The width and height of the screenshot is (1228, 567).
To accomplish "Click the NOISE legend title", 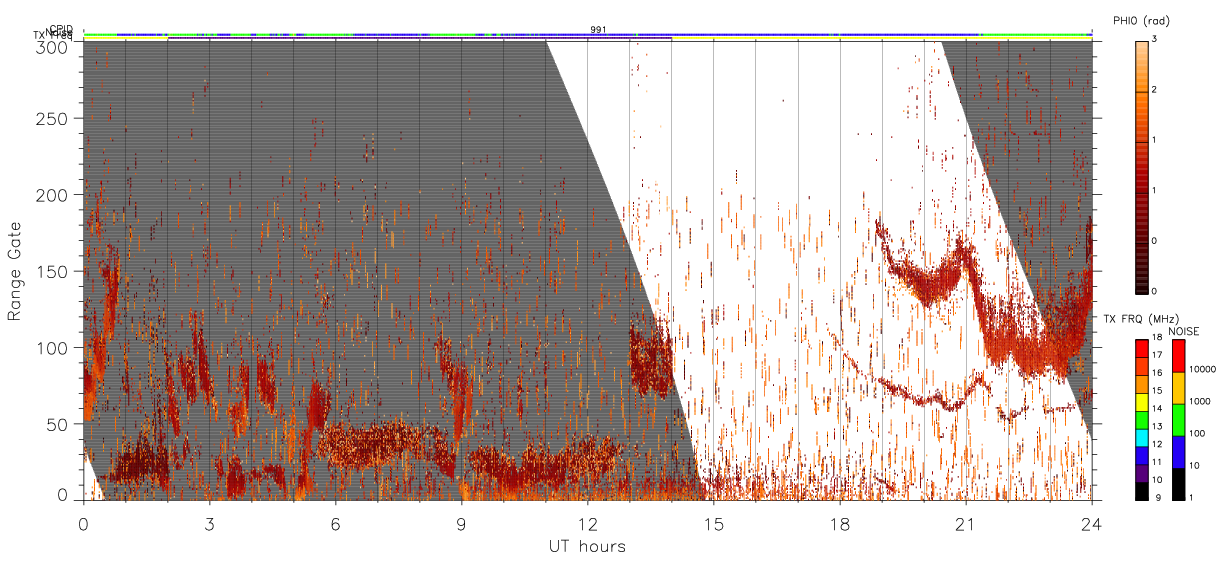I will 1184,330.
